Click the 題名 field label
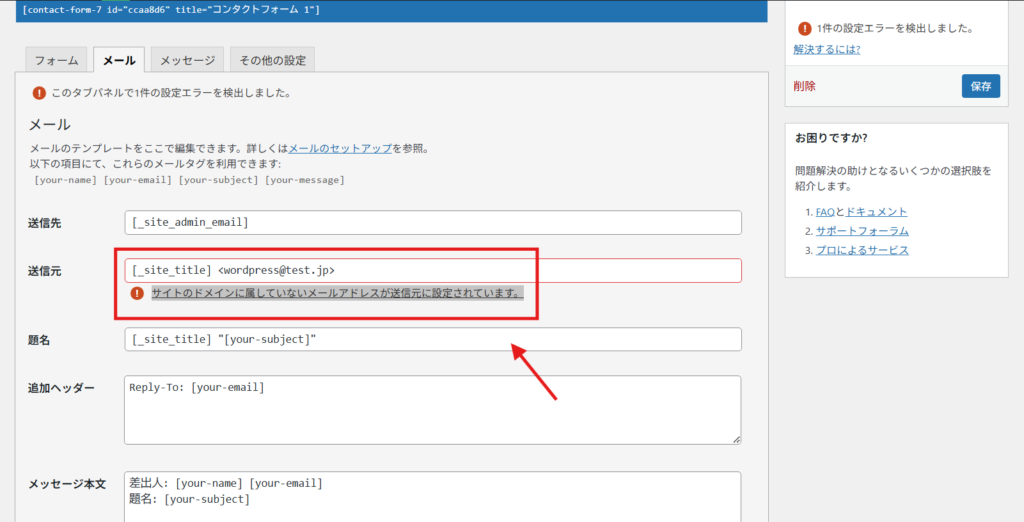1024x522 pixels. click(x=39, y=340)
